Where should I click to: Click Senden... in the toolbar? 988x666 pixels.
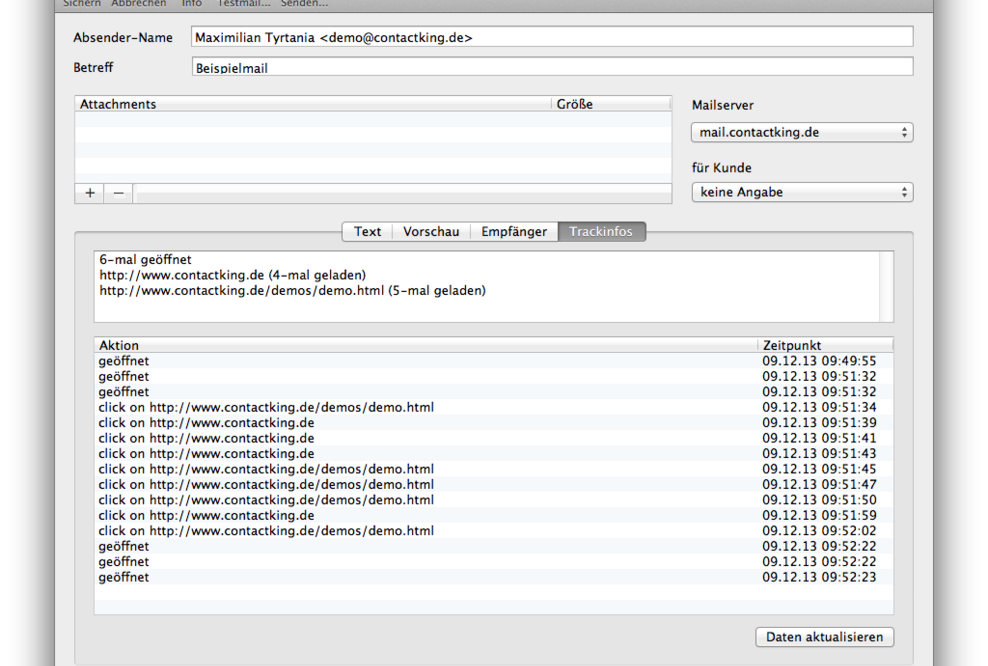point(304,4)
